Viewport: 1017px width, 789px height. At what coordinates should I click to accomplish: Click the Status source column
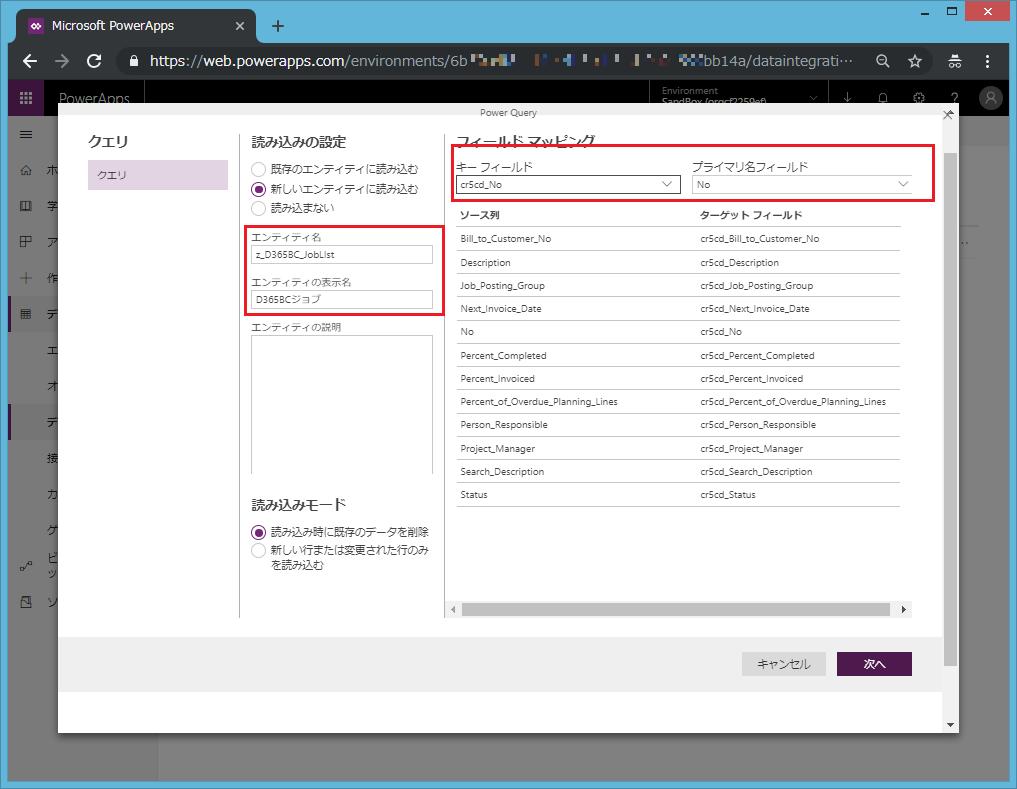tap(473, 494)
